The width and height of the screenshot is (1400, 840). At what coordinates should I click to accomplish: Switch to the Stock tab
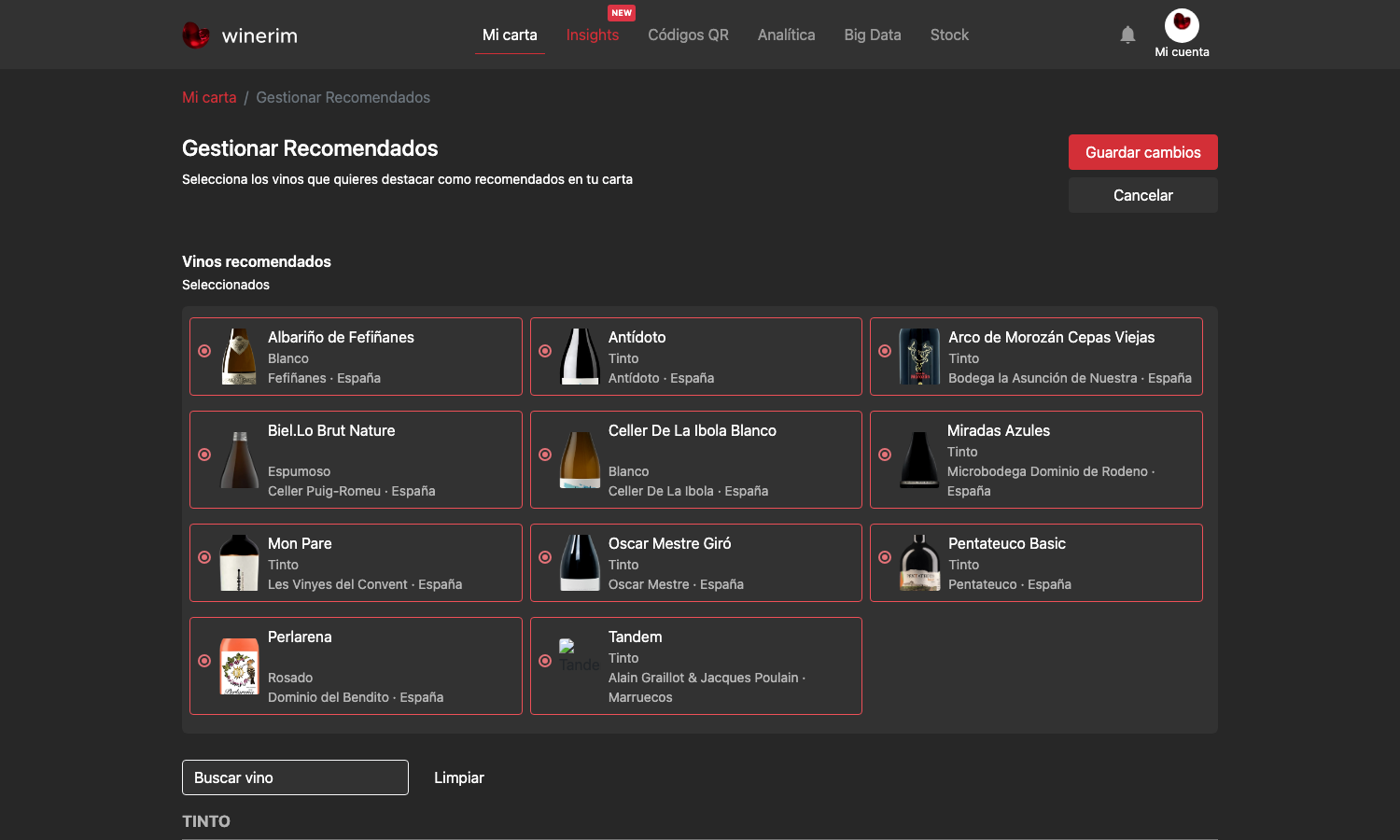pos(949,35)
